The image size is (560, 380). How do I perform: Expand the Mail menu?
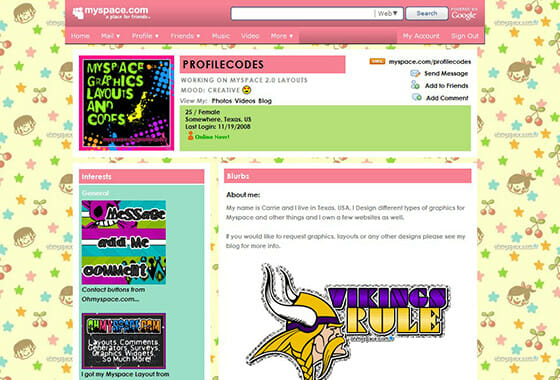[110, 36]
